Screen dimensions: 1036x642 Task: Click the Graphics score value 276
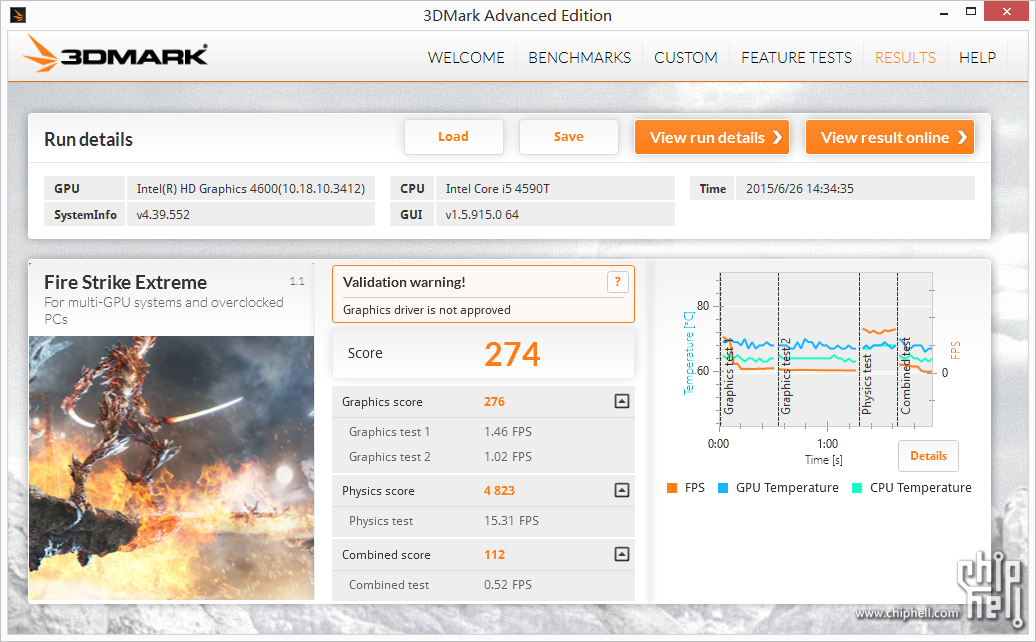494,402
